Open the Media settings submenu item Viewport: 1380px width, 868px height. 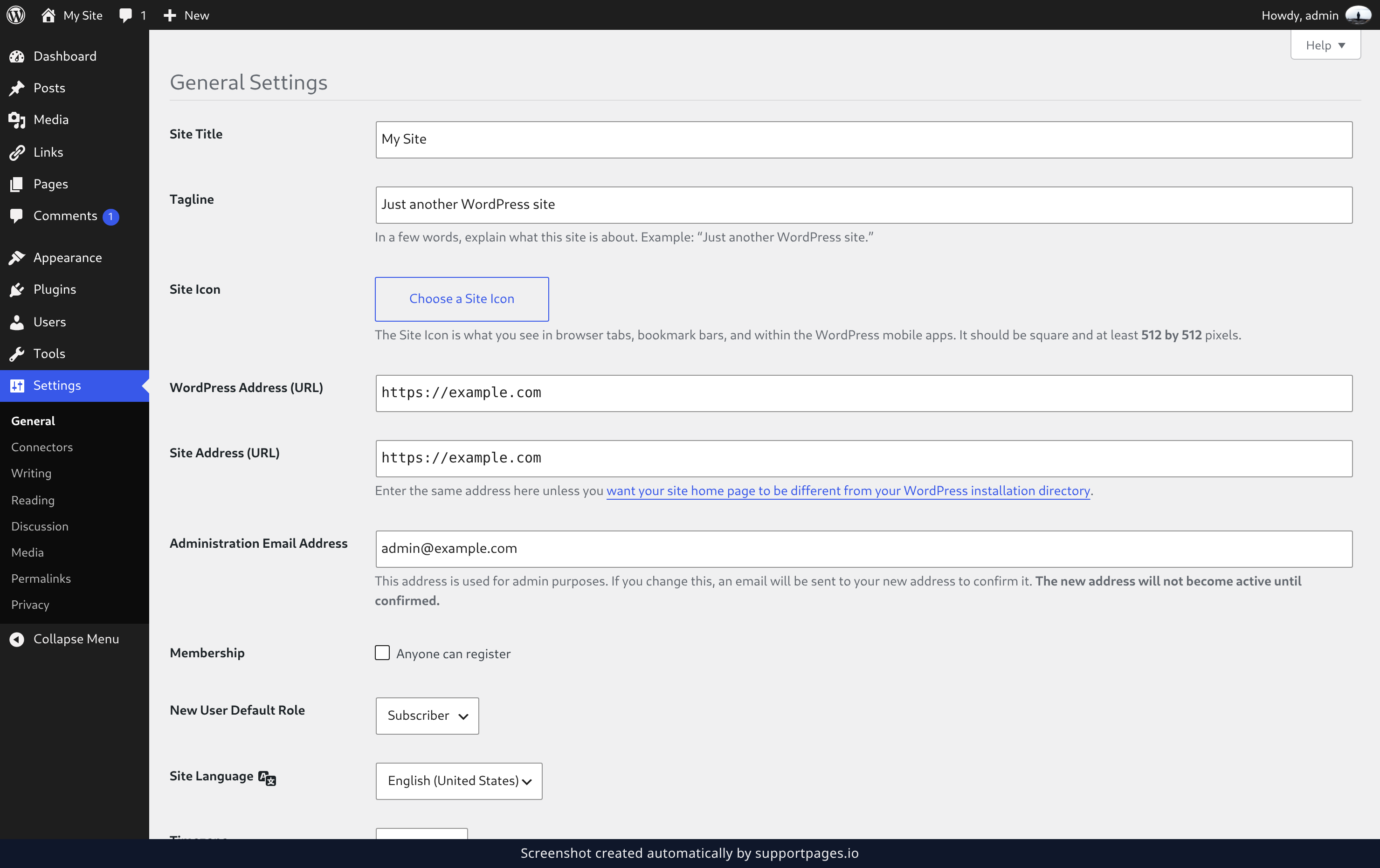(x=27, y=552)
